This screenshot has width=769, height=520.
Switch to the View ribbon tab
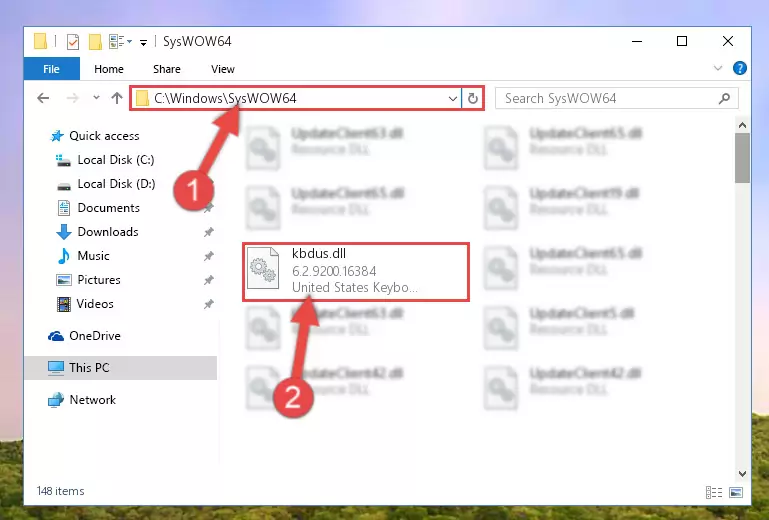pos(223,69)
